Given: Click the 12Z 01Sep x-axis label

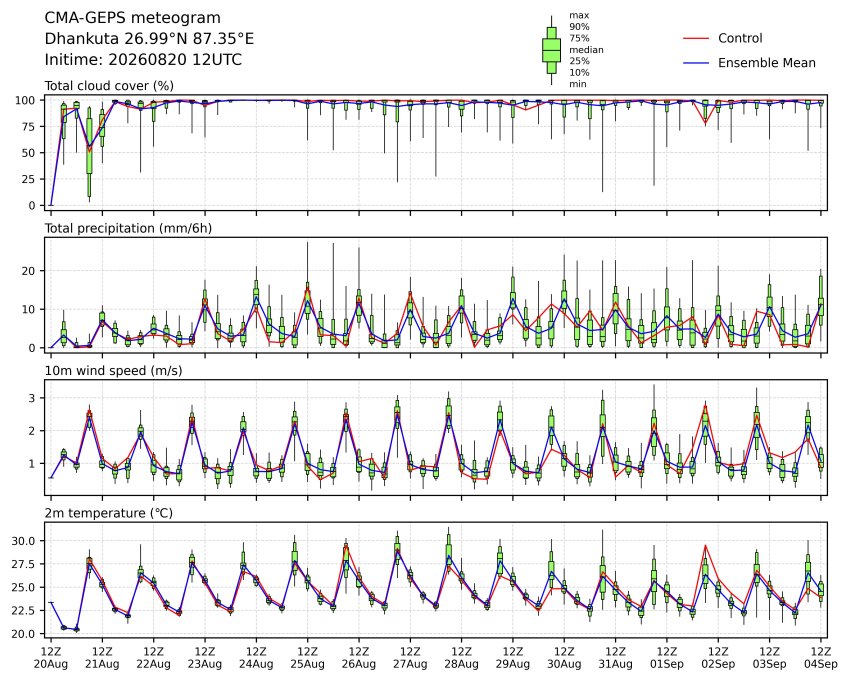Looking at the screenshot, I should coord(667,657).
